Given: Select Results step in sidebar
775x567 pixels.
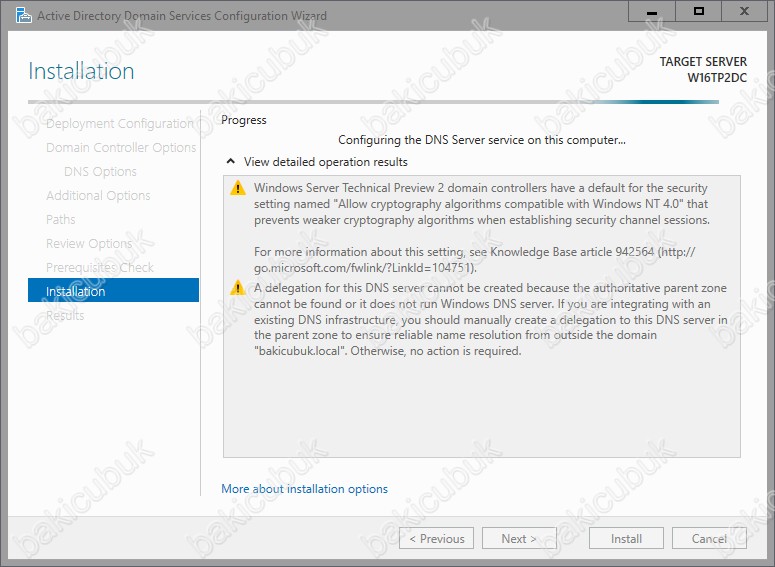Looking at the screenshot, I should 65,315.
